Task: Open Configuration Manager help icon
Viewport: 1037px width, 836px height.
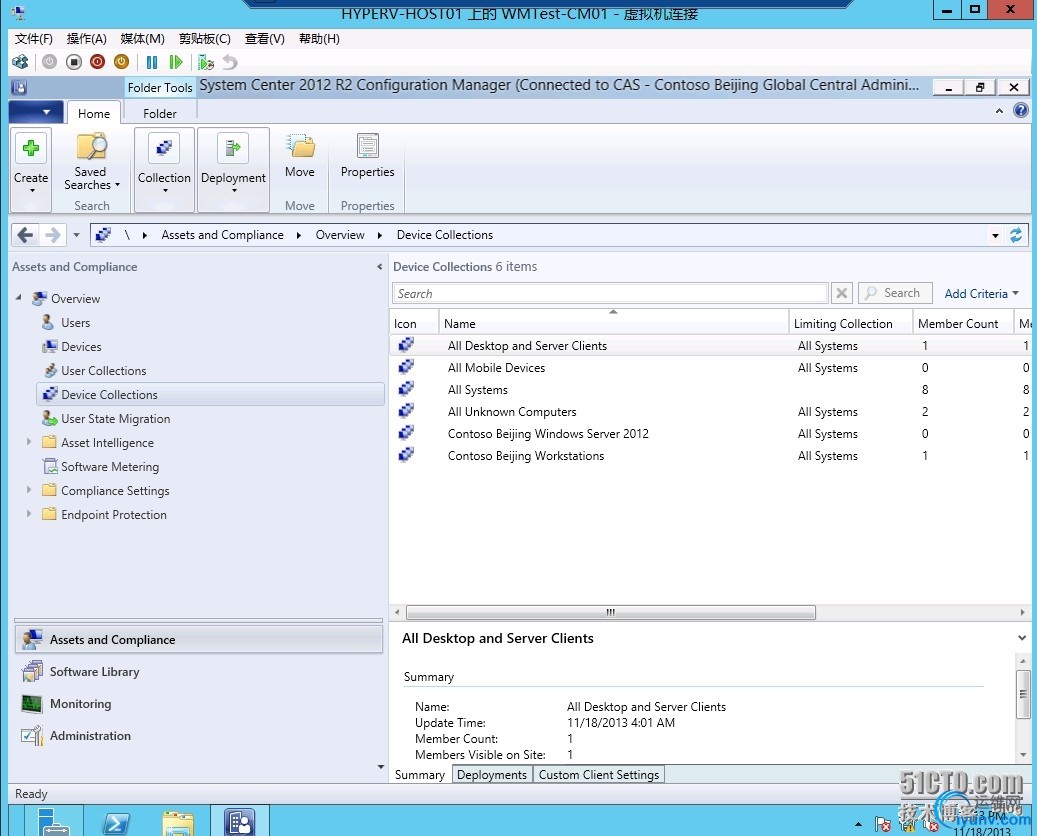Action: coord(1020,110)
